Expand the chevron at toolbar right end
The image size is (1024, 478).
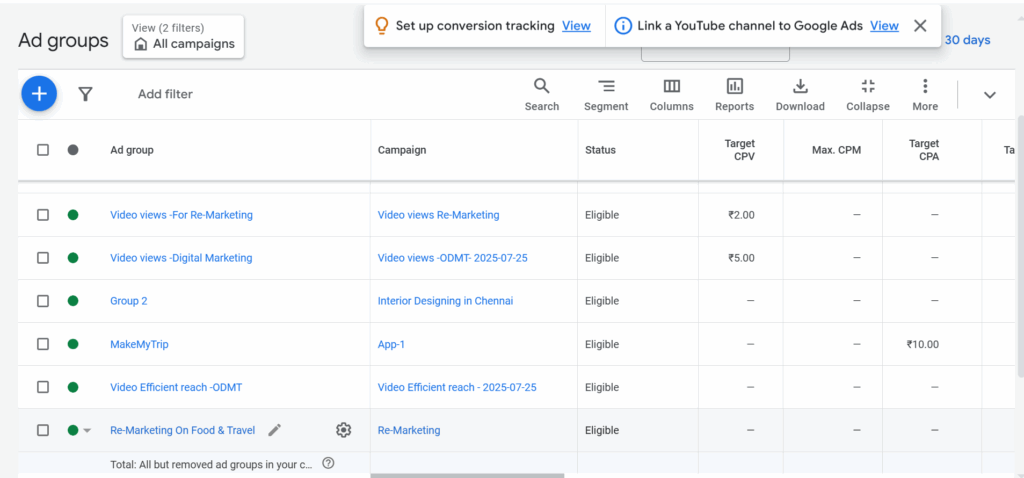click(990, 95)
